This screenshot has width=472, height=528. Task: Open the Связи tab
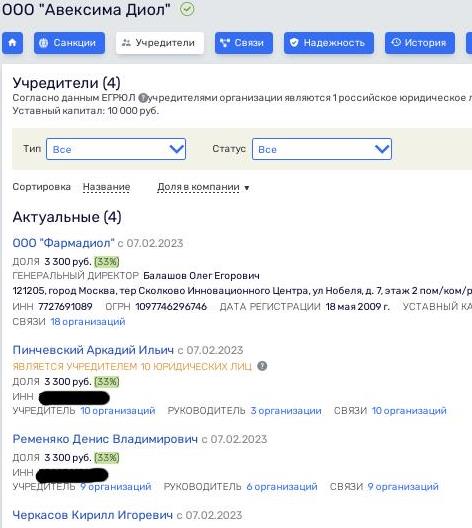click(x=244, y=43)
